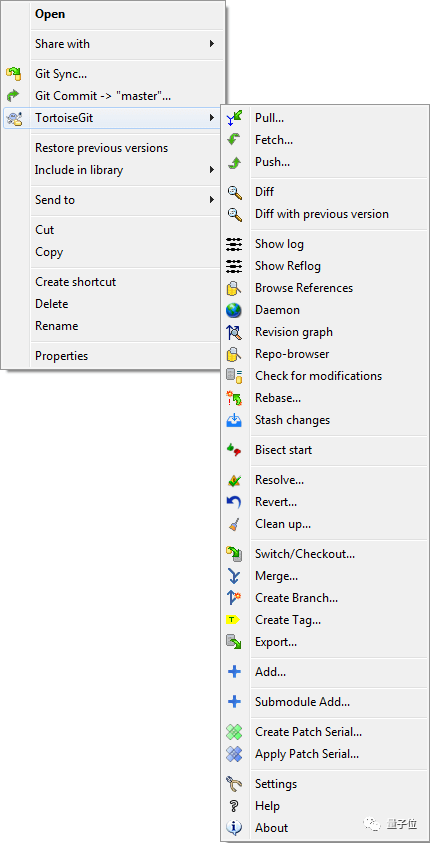
Task: Click the Settings wrench icon
Action: 234,784
